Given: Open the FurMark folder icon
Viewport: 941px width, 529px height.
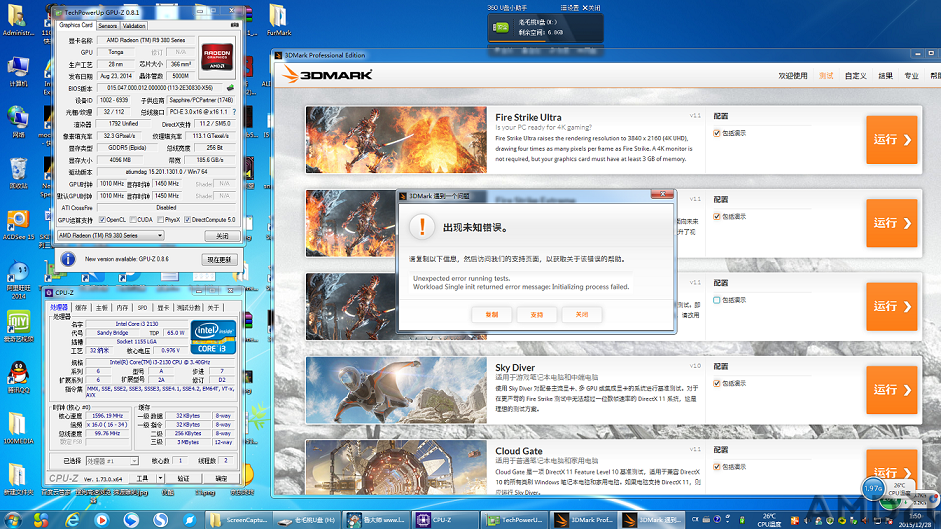Looking at the screenshot, I should coord(278,20).
